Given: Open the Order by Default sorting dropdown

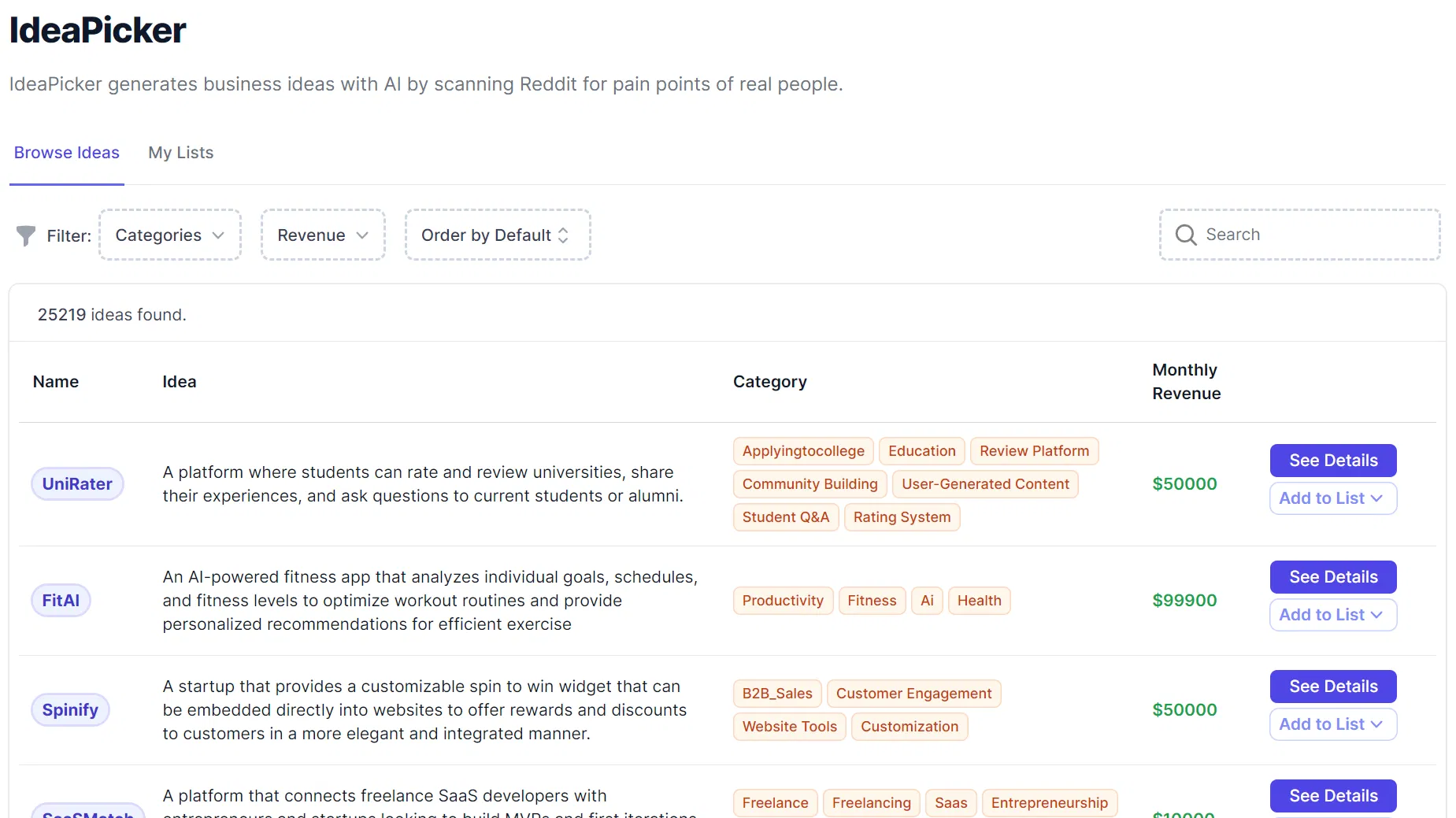Looking at the screenshot, I should click(x=497, y=235).
